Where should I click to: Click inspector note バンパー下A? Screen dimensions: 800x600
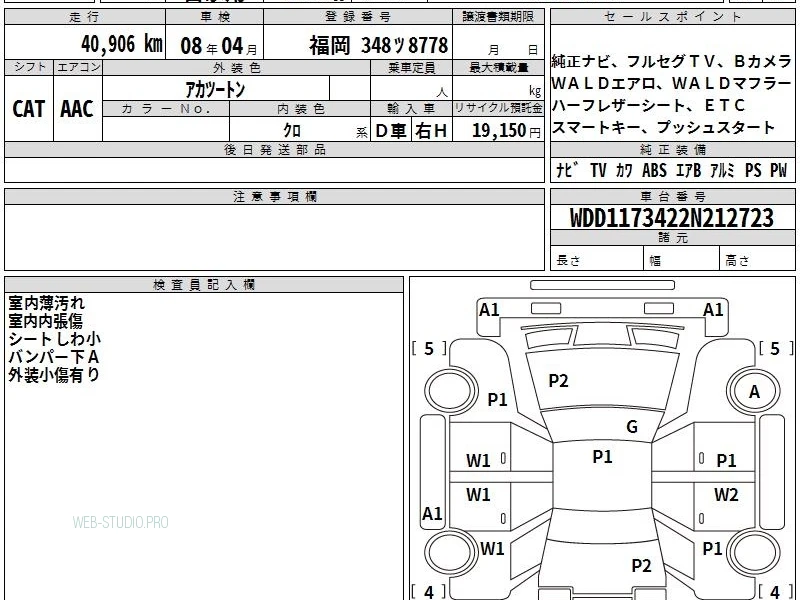click(54, 357)
